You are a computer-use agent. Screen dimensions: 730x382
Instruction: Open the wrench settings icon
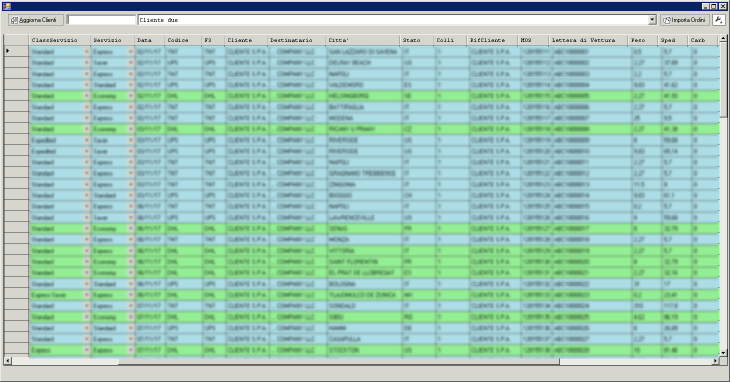click(719, 20)
